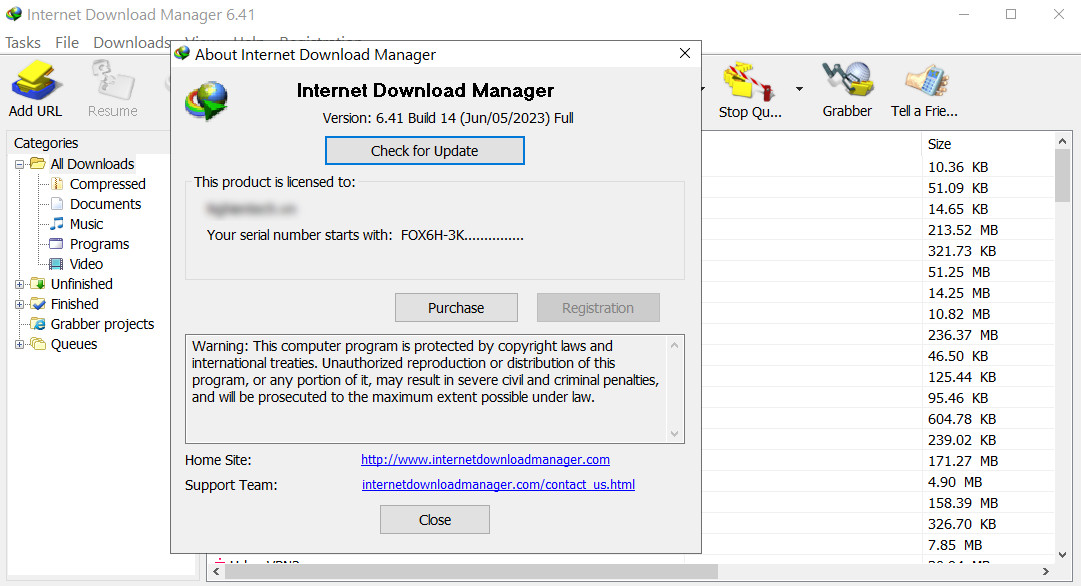This screenshot has height=586, width=1081.
Task: Click the horizontal scroll-left arrow
Action: (216, 572)
